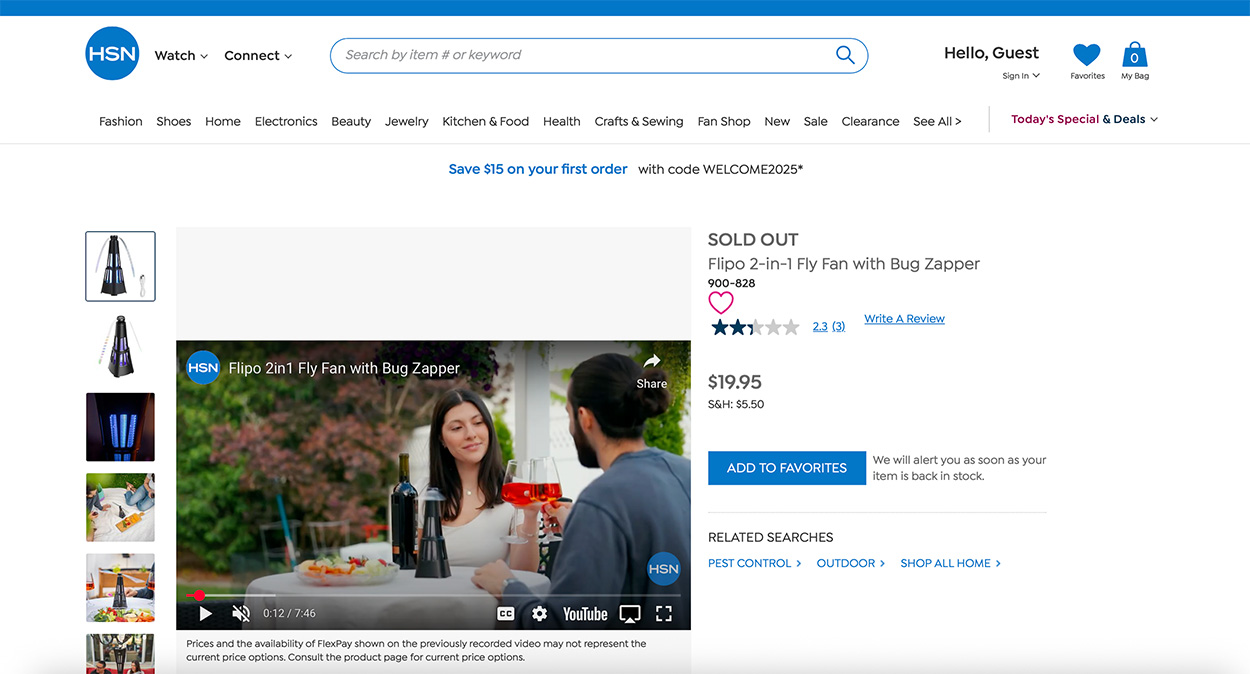Open the My Bag shopping bag icon

point(1134,55)
